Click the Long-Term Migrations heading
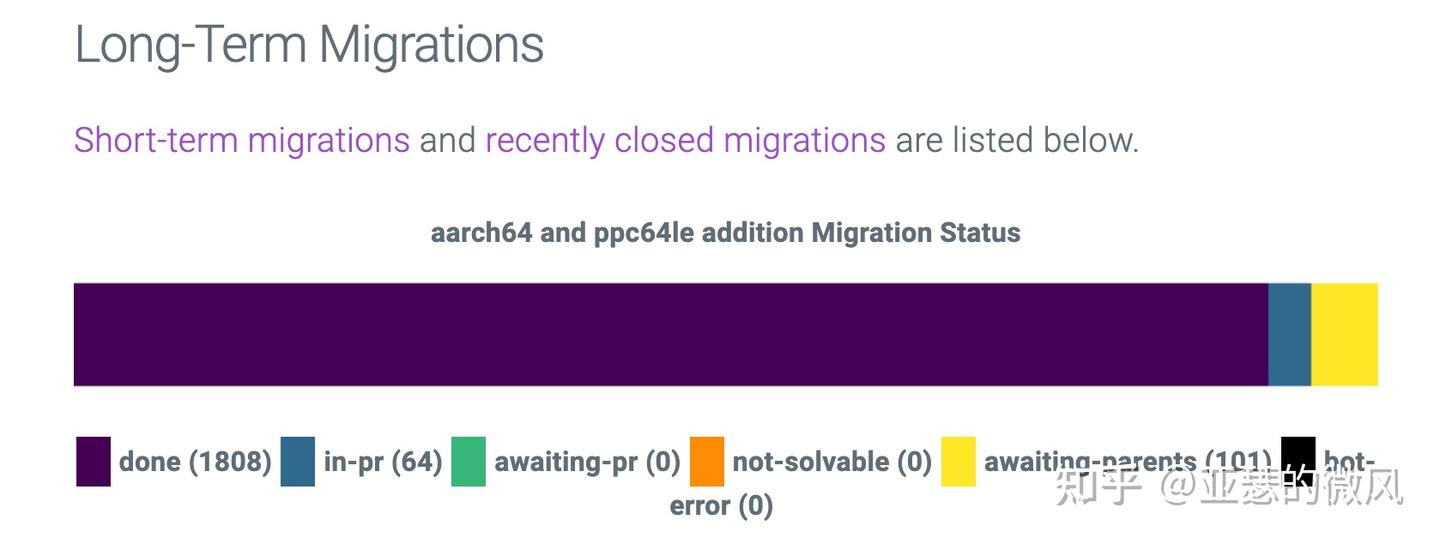Viewport: 1440px width, 544px height. click(309, 45)
